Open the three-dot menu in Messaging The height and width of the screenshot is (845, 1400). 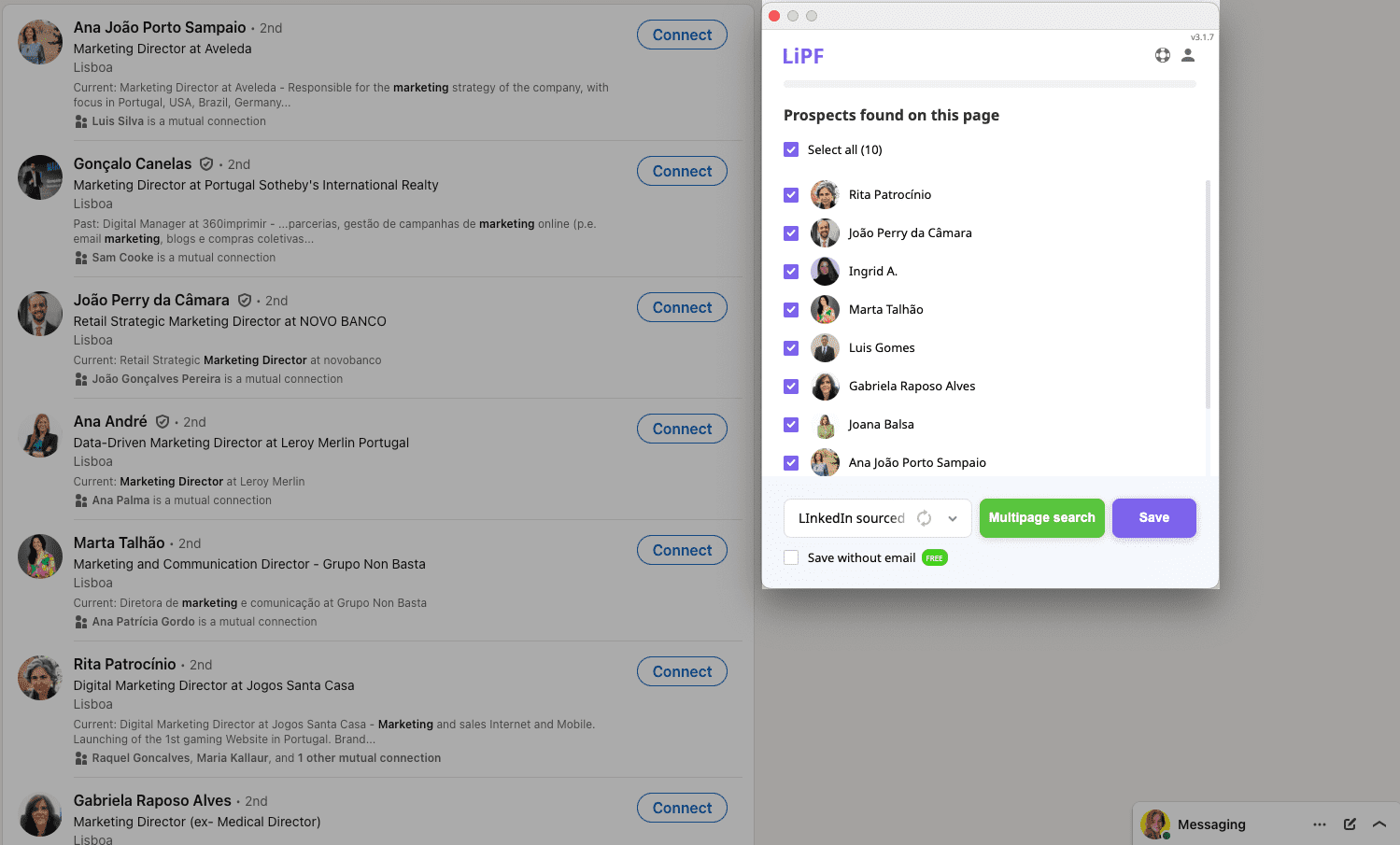pyautogui.click(x=1320, y=824)
